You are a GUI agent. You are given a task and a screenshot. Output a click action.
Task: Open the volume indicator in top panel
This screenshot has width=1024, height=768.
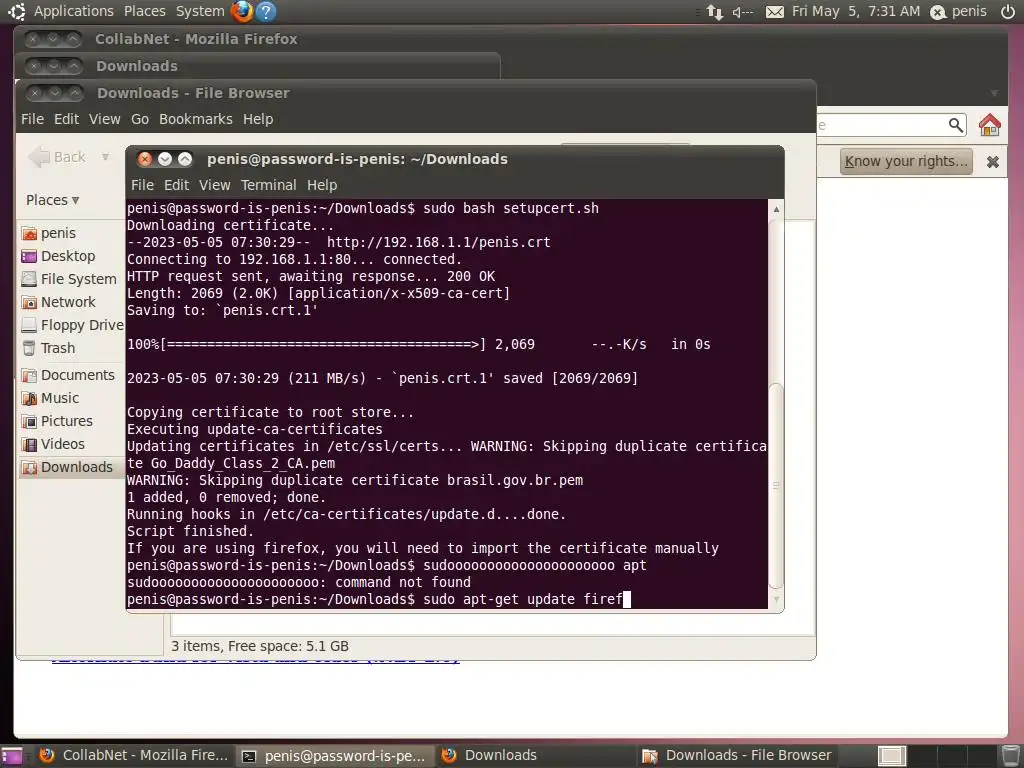click(x=743, y=12)
